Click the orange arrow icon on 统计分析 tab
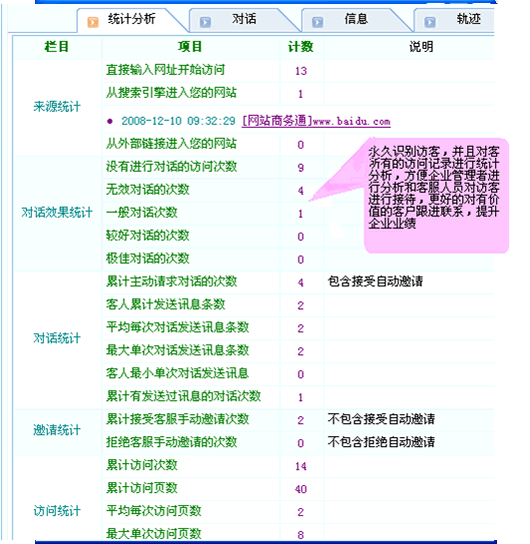This screenshot has height=544, width=530. pyautogui.click(x=93, y=22)
